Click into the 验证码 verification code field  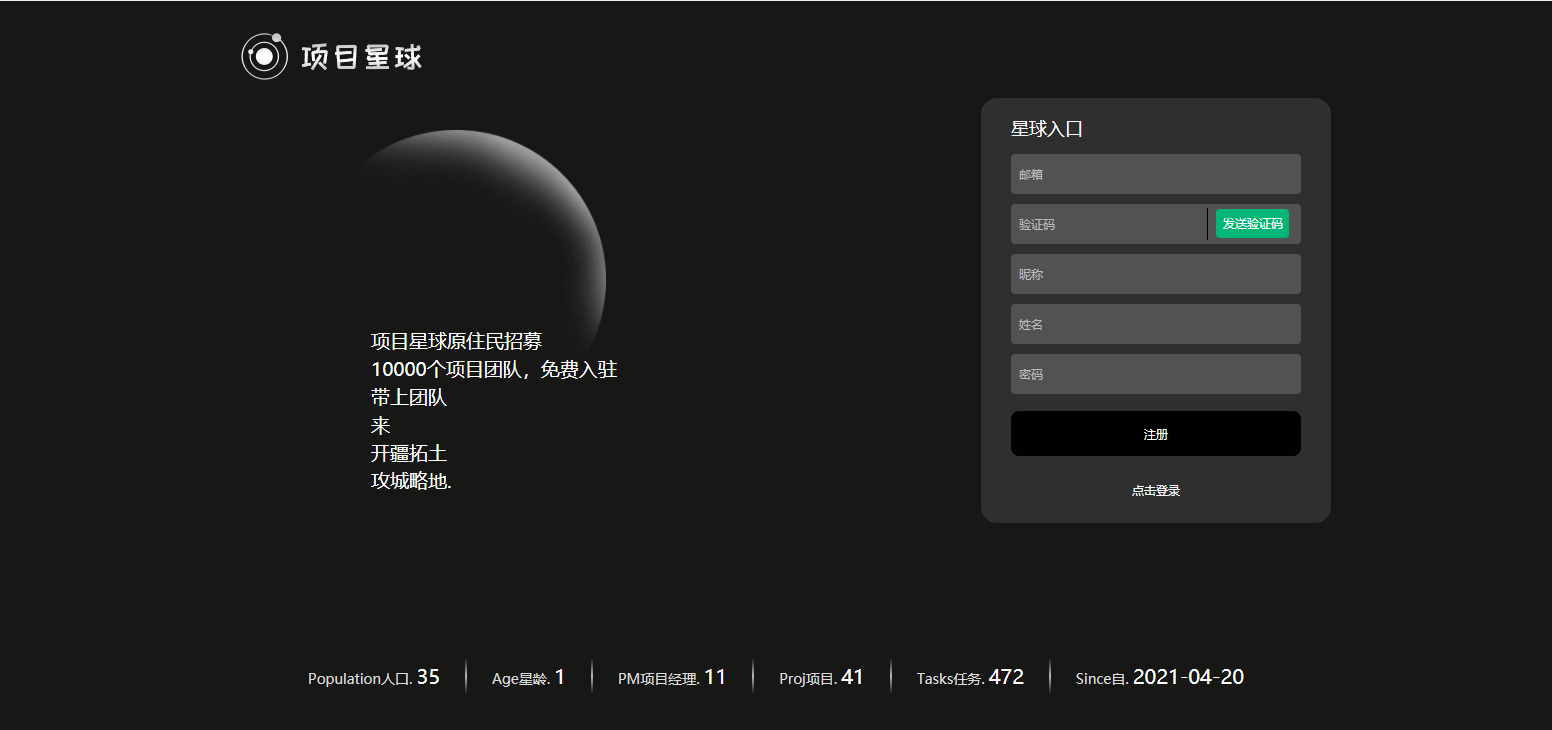[1108, 224]
